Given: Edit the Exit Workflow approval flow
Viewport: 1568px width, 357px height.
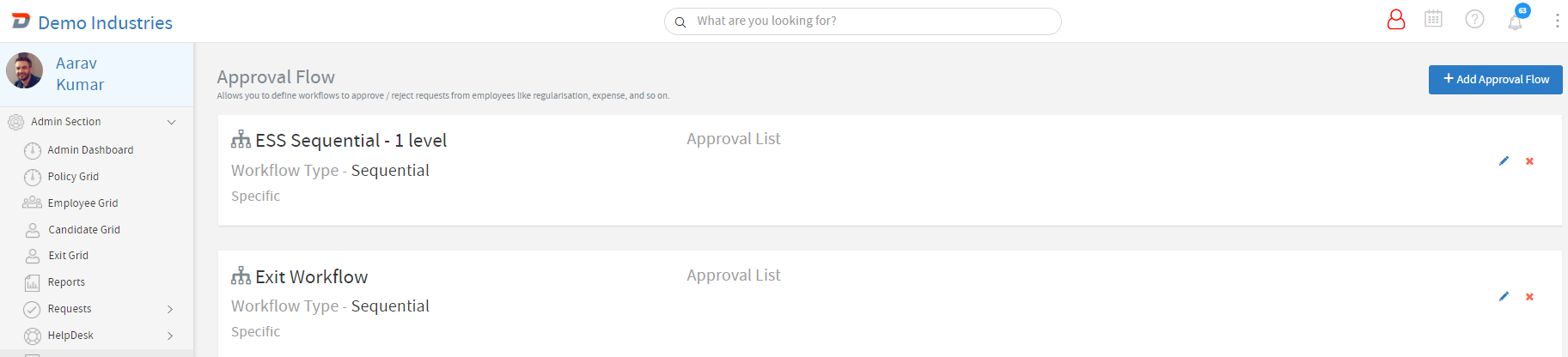Looking at the screenshot, I should (1504, 296).
